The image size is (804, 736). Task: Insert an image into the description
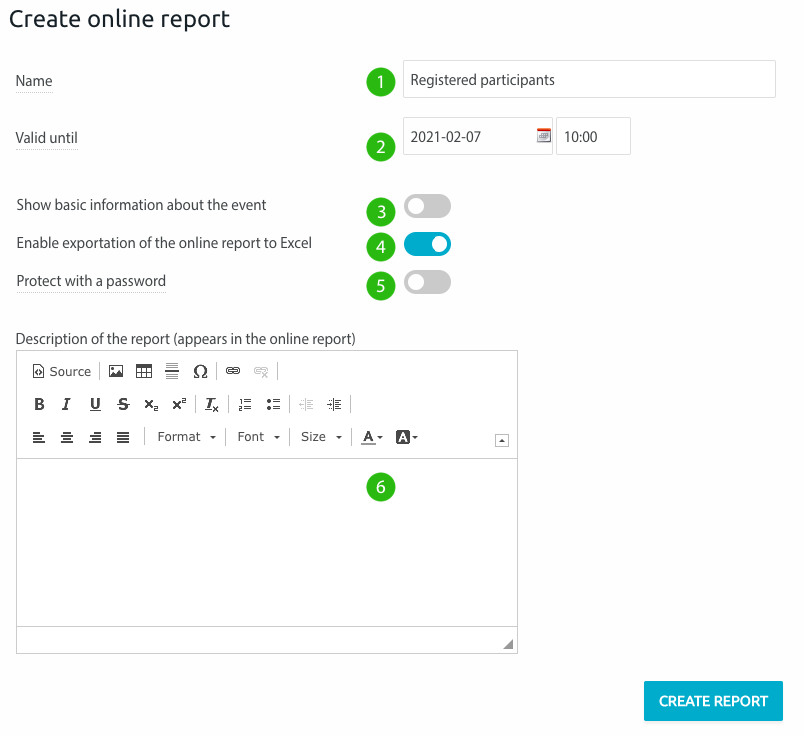(x=116, y=370)
